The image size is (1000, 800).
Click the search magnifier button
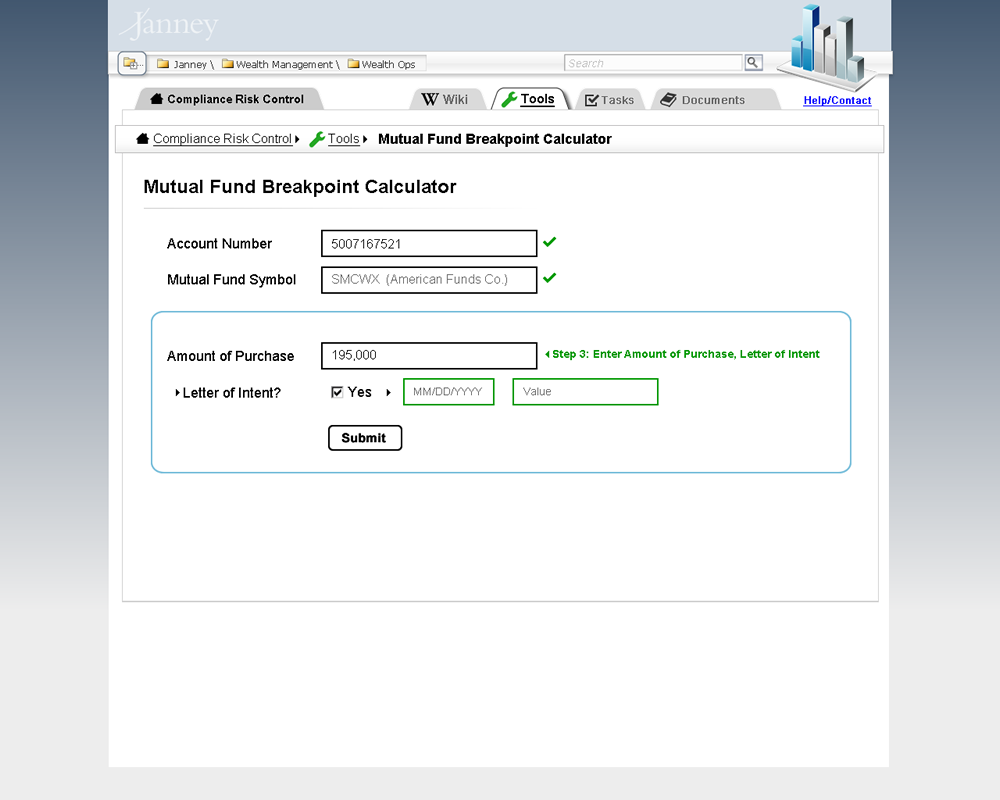click(x=753, y=63)
